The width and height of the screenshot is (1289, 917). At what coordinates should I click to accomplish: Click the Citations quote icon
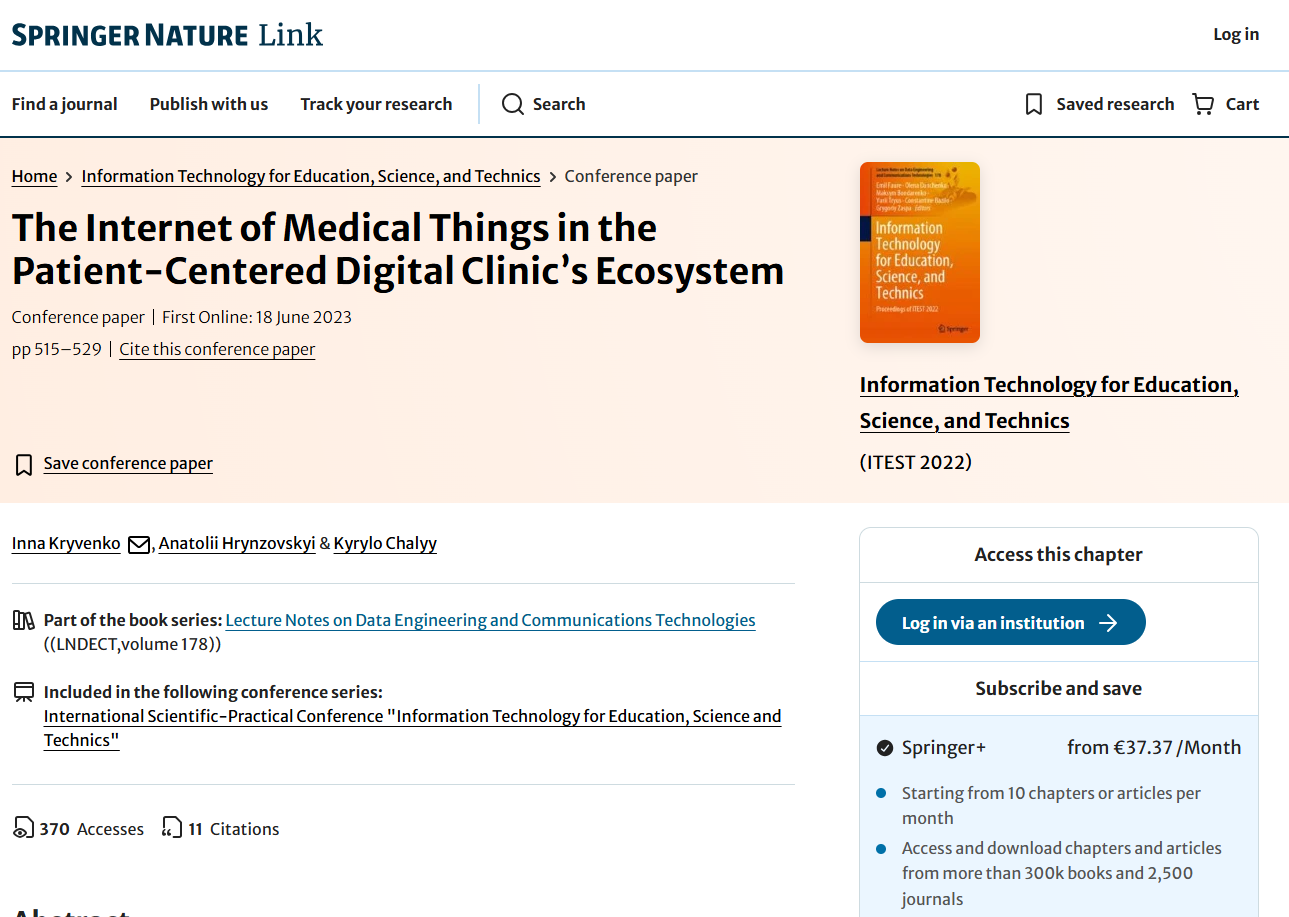click(x=172, y=828)
